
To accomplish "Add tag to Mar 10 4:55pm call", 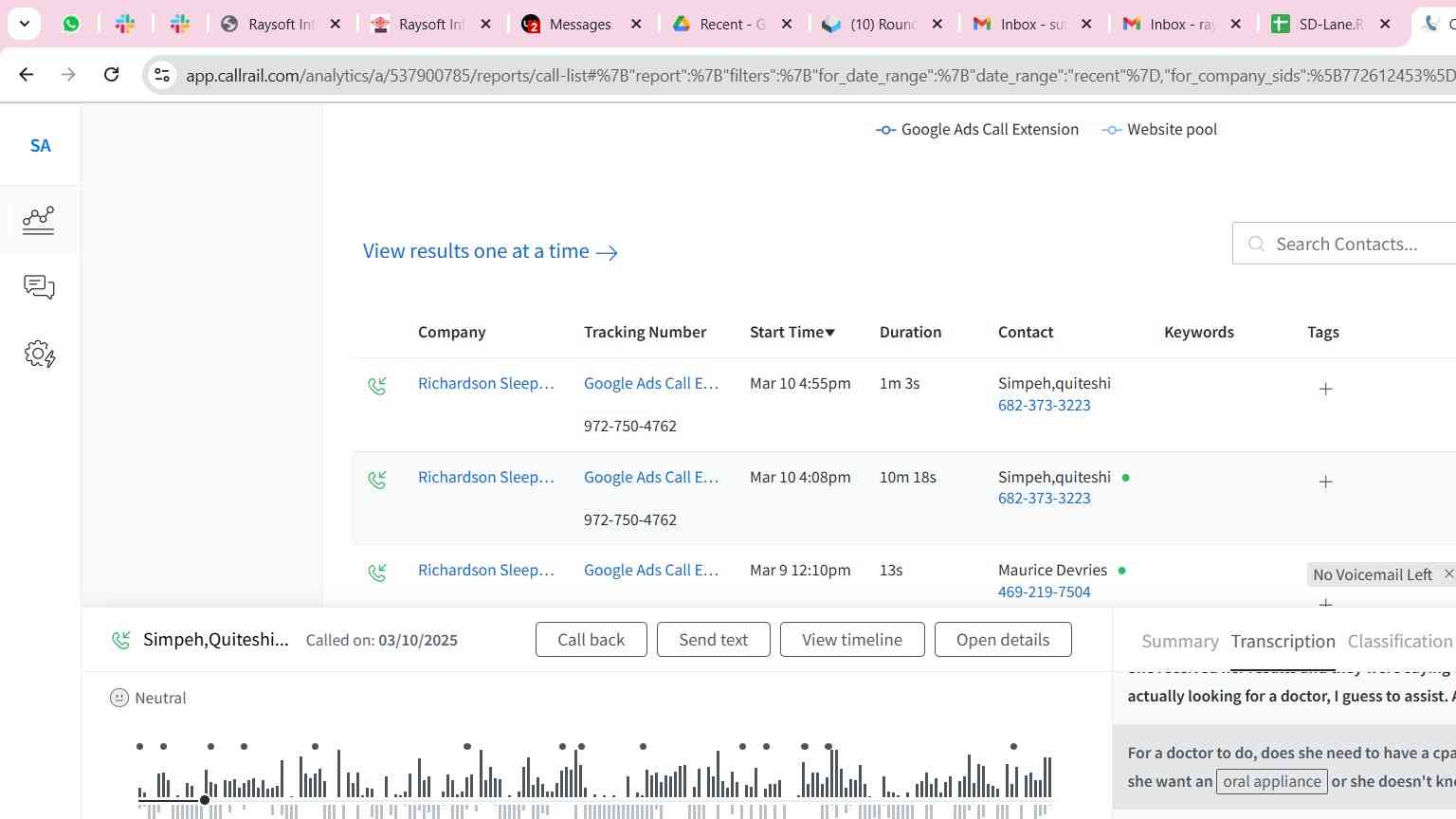I will tap(1325, 389).
